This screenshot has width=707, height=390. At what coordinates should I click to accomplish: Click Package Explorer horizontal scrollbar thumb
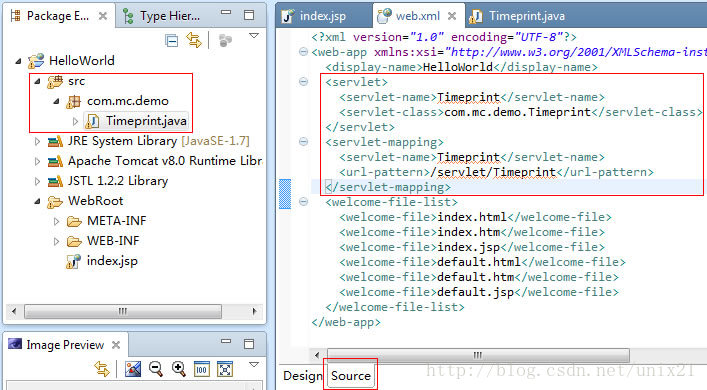click(123, 312)
